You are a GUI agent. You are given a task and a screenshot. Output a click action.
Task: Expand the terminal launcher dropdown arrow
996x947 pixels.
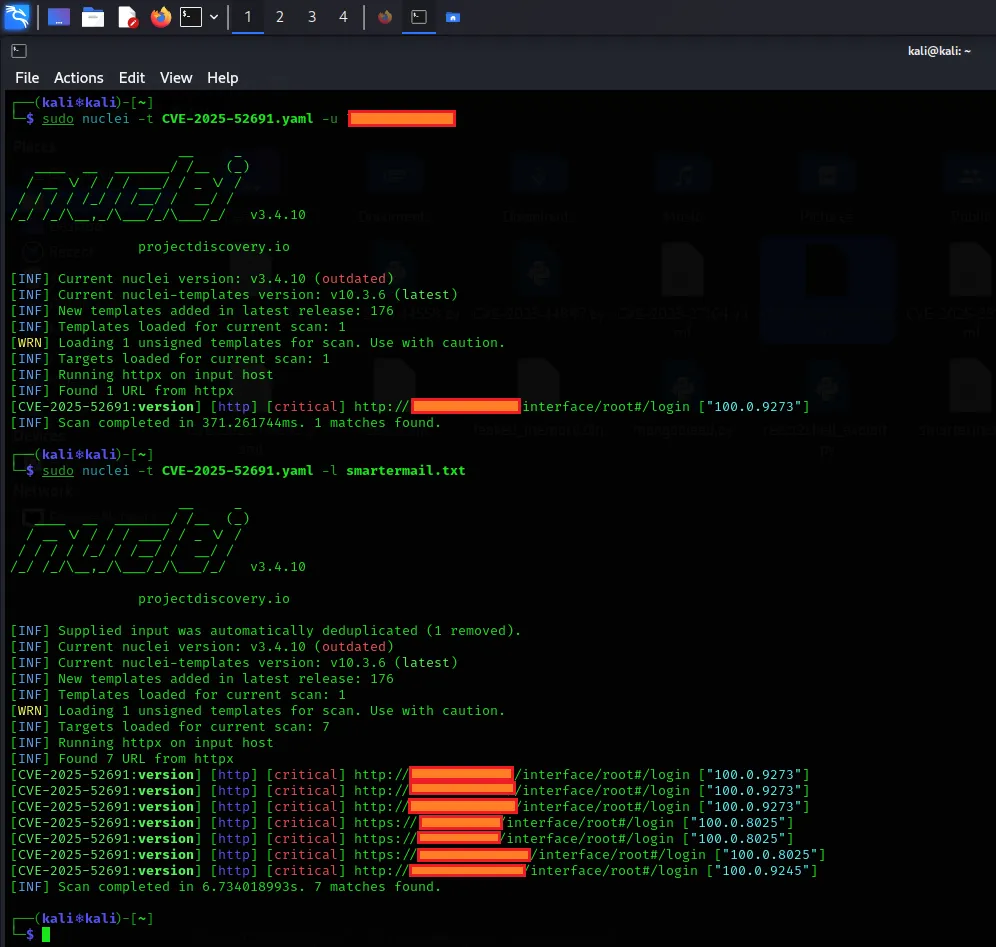(214, 17)
